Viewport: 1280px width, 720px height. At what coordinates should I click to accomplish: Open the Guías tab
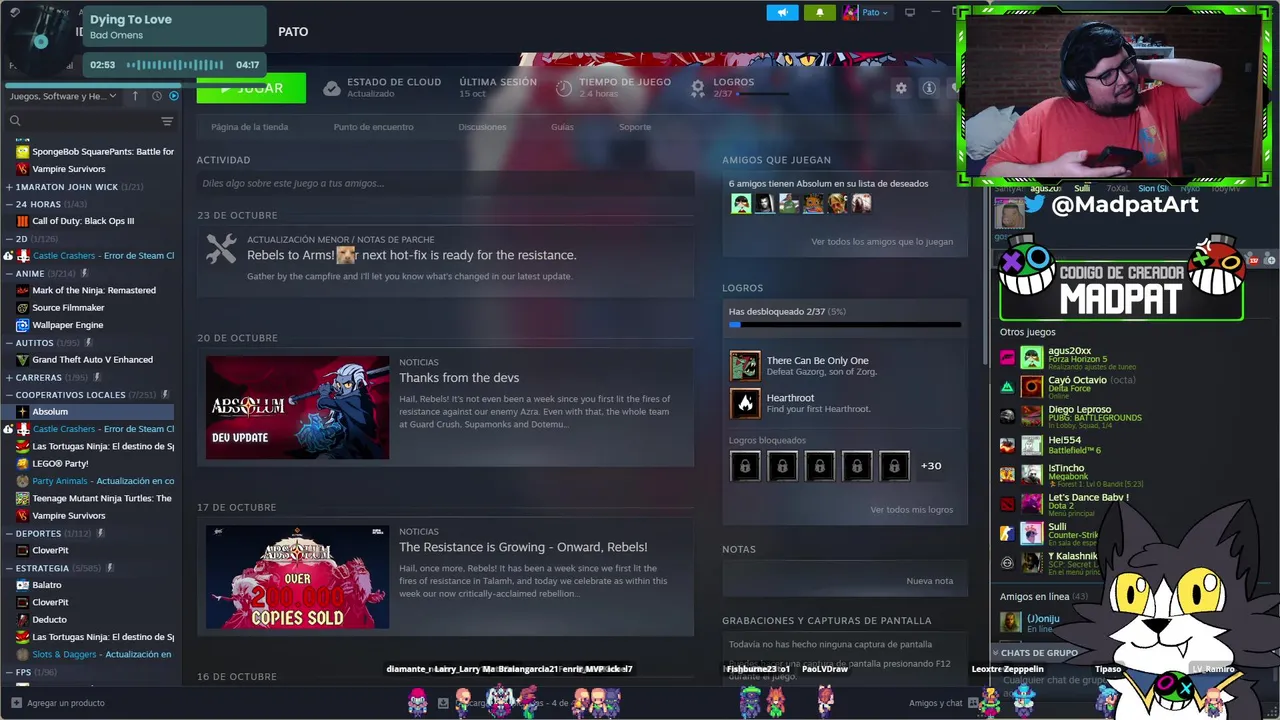562,127
